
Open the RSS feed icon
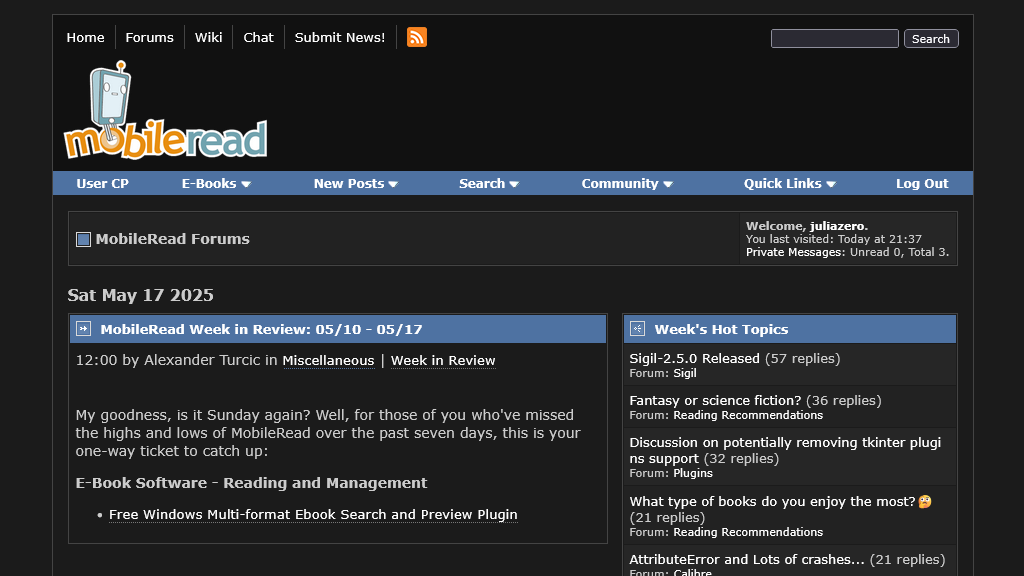[417, 37]
